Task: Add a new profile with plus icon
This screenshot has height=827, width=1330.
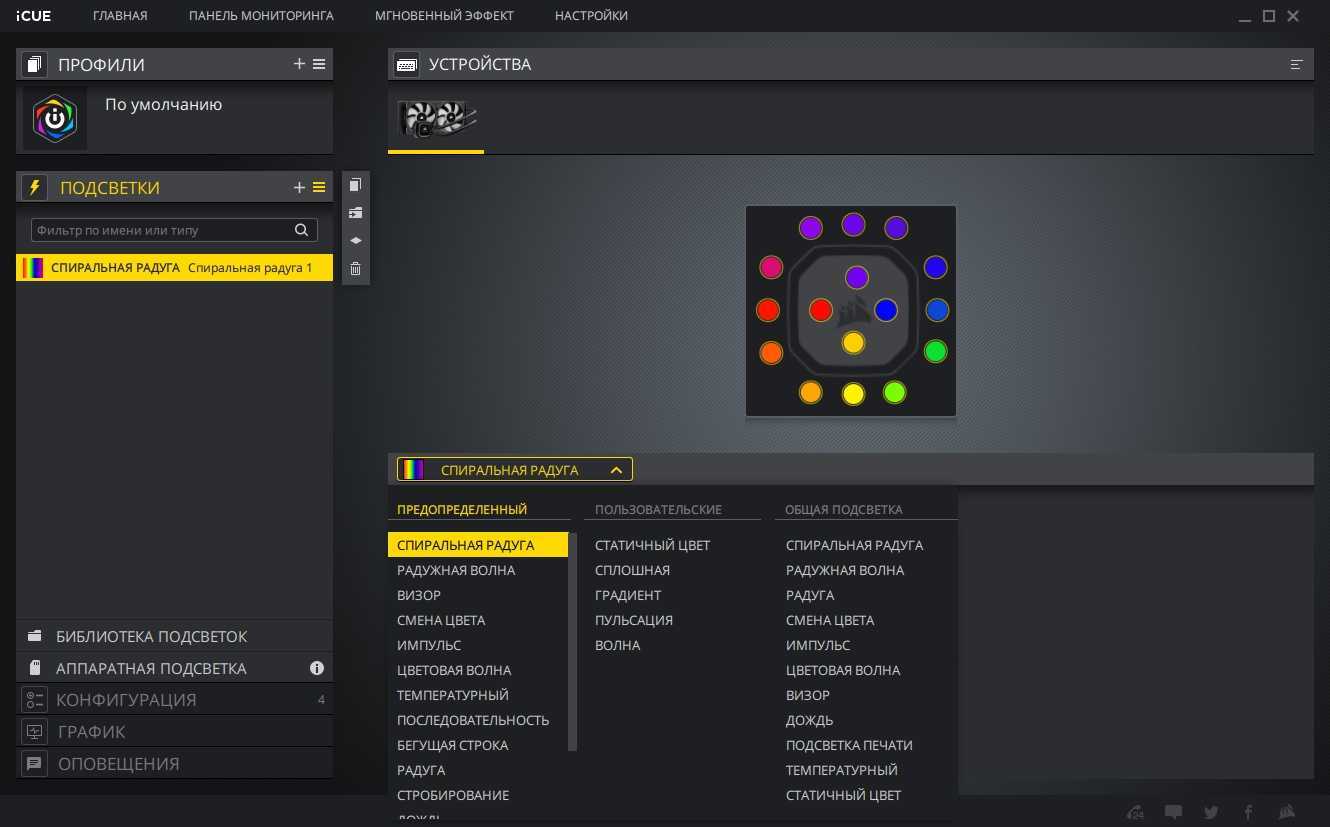Action: 299,64
